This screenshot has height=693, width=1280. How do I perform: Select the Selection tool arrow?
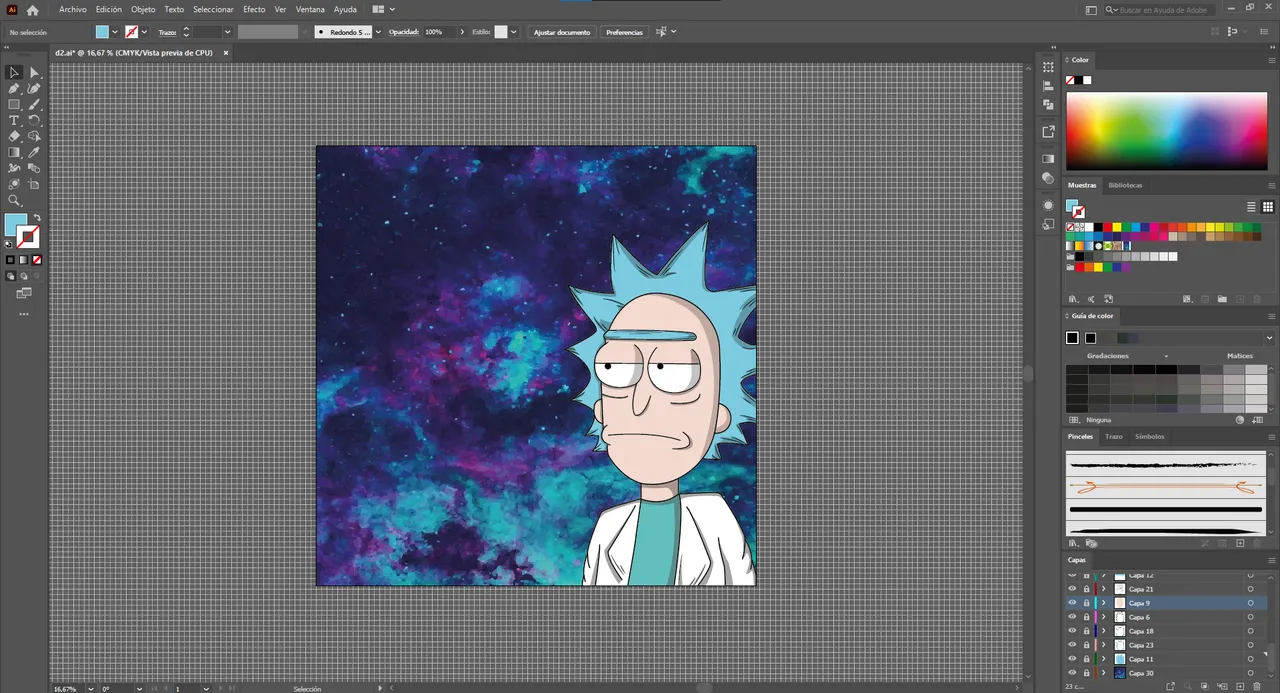(14, 72)
